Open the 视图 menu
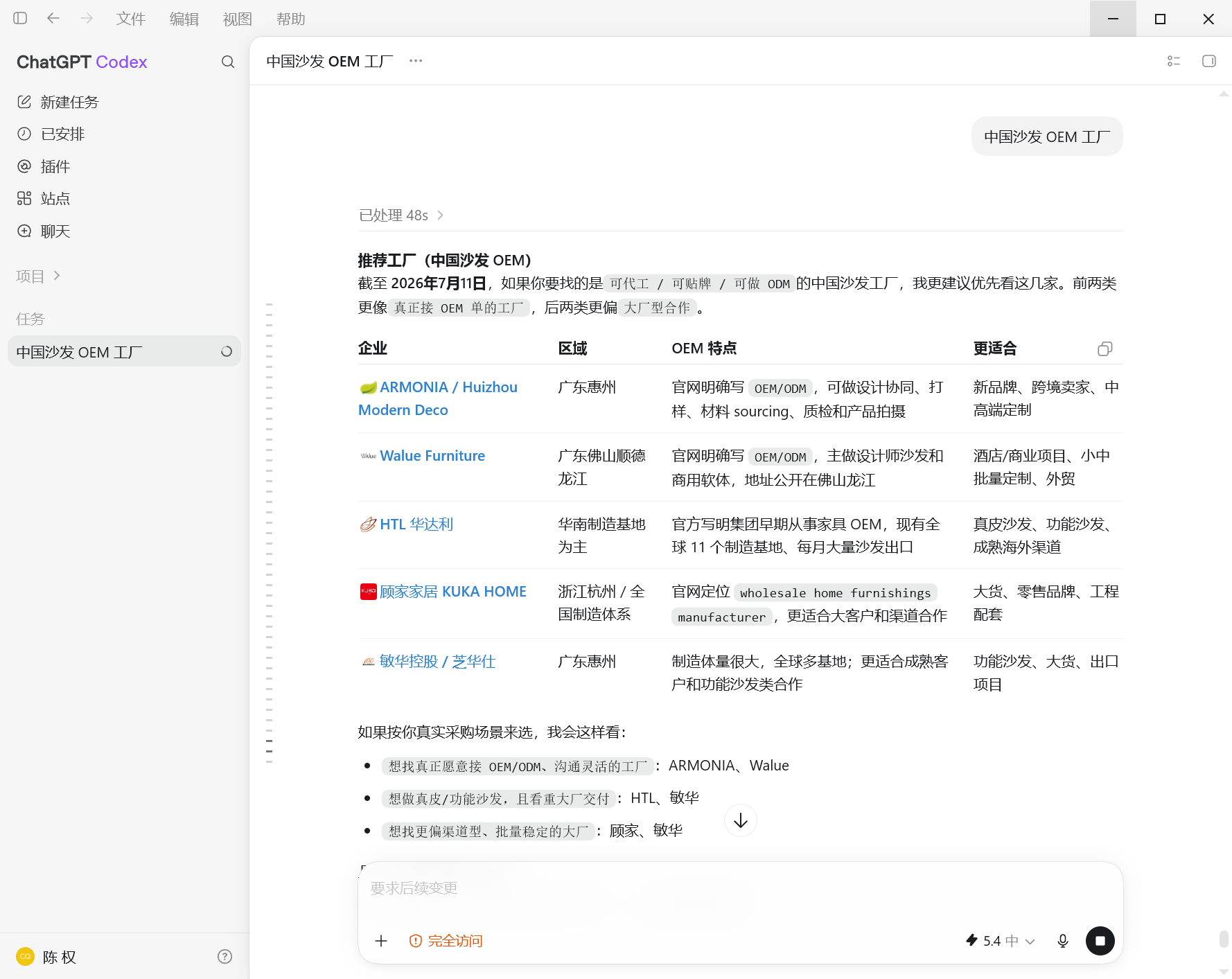Screen dimensions: 1232x979 click(238, 19)
